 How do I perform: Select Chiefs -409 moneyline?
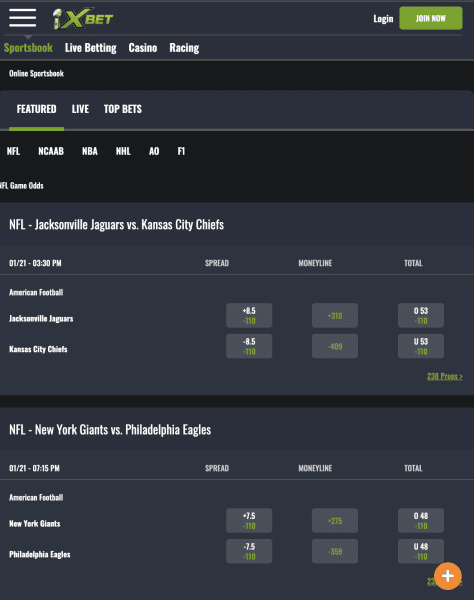[335, 346]
